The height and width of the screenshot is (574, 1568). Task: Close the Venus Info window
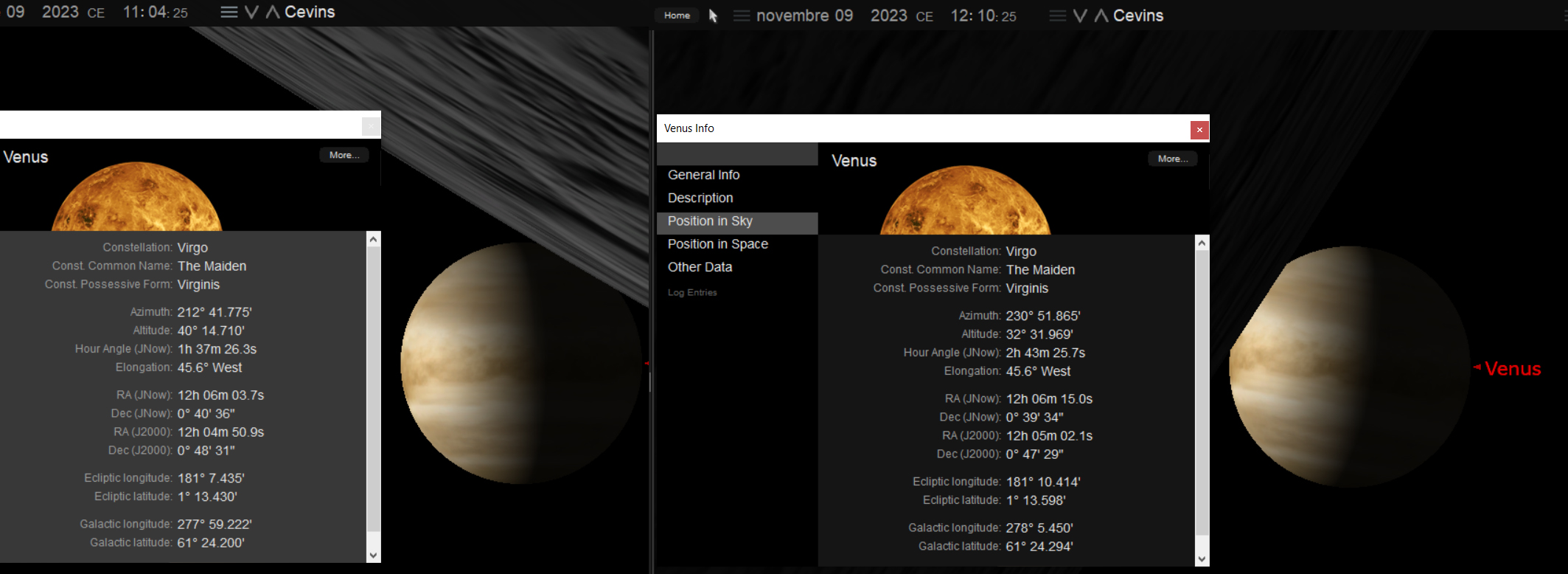(x=1199, y=130)
